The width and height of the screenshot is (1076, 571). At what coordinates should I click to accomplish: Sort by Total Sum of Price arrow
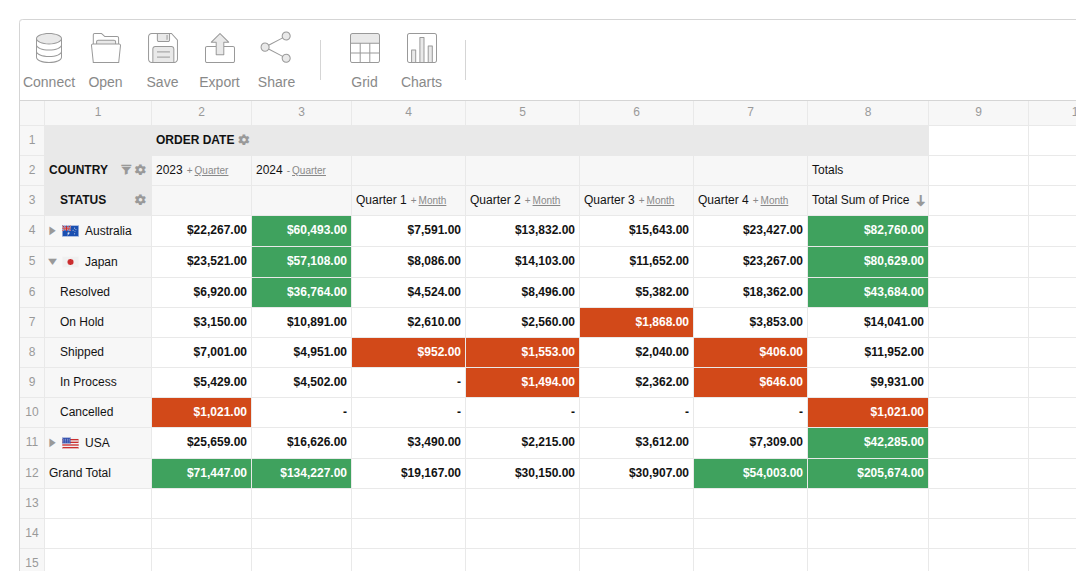coord(920,201)
